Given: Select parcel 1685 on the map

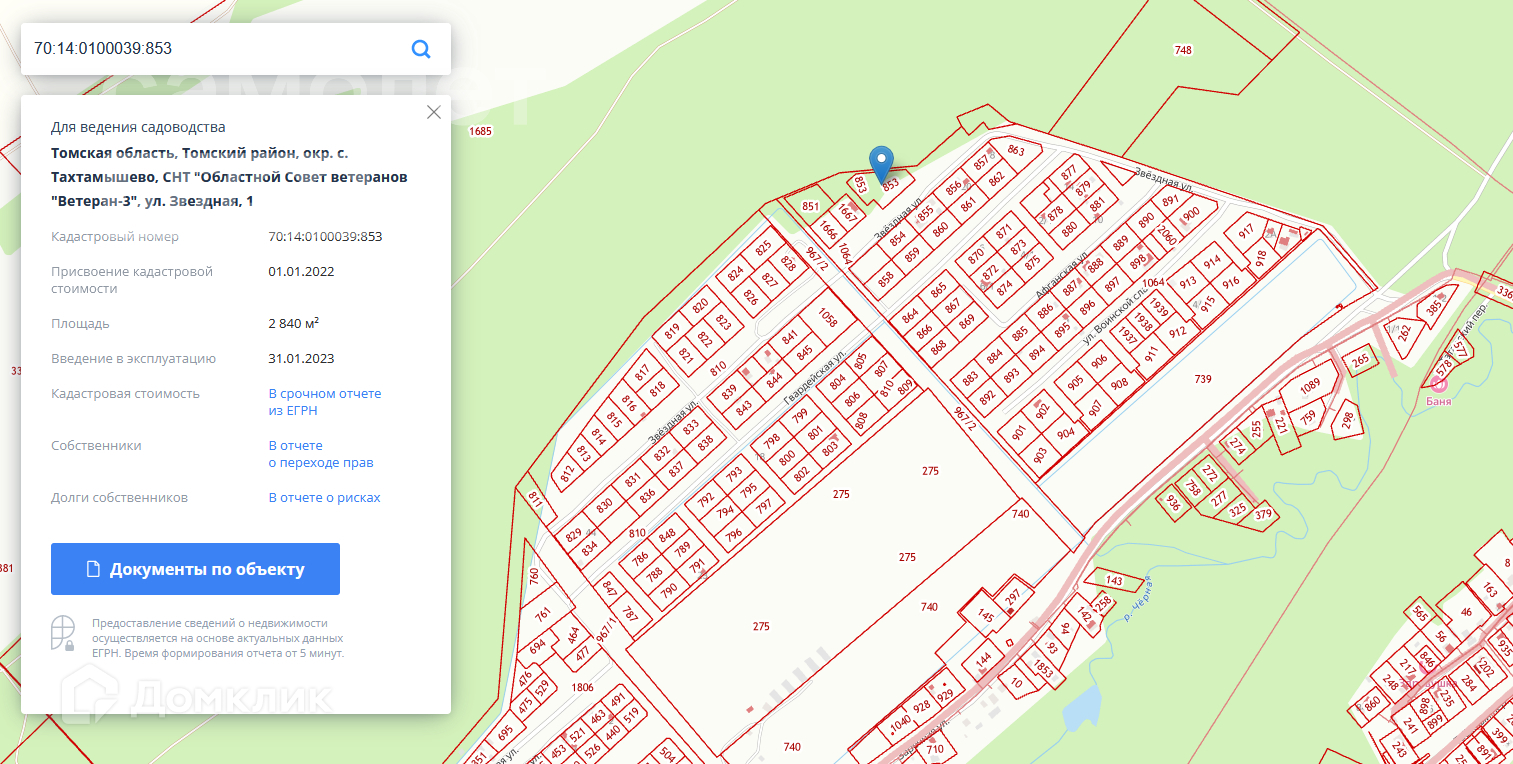Looking at the screenshot, I should coord(481,131).
